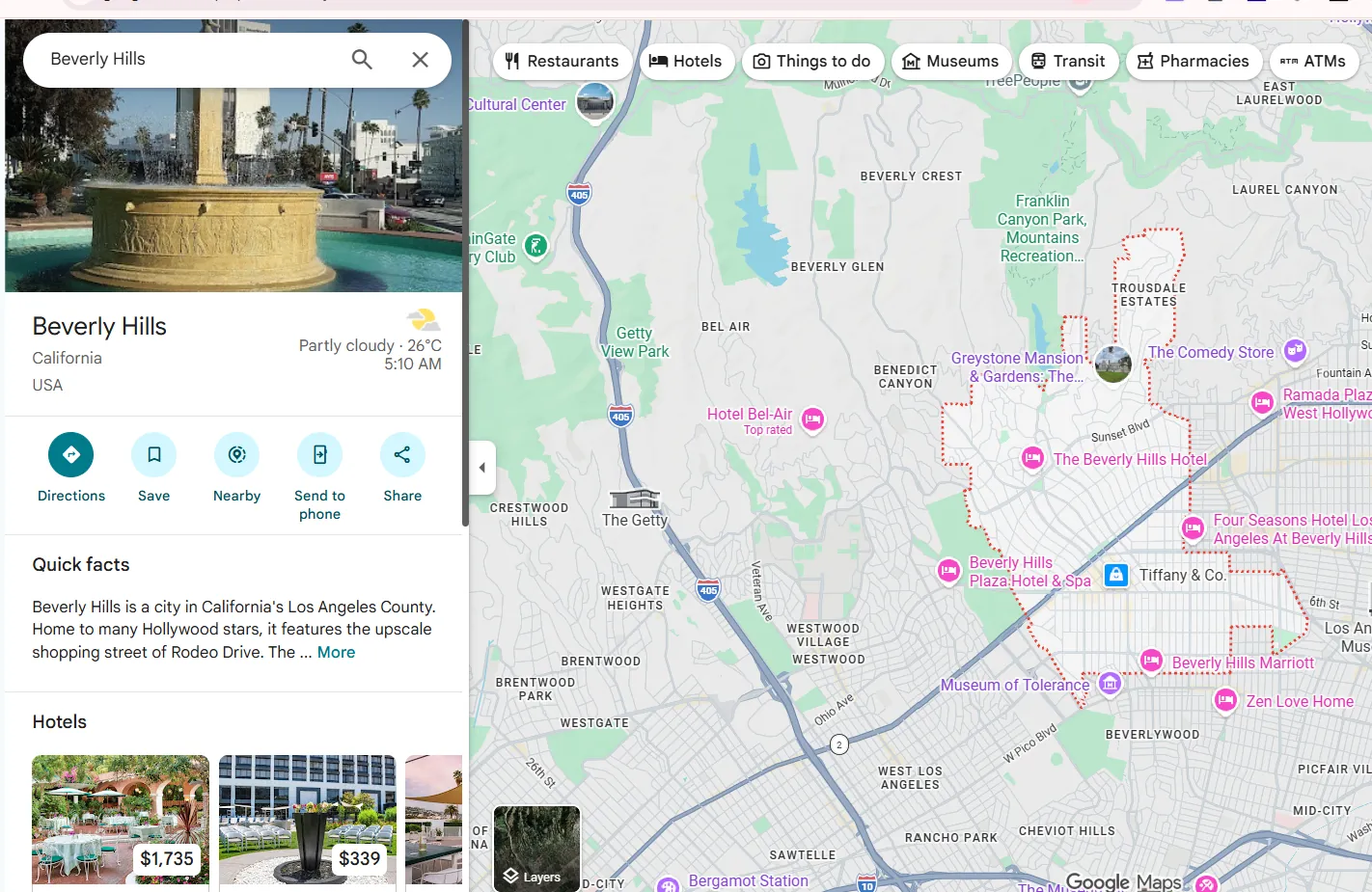
Task: Click The Comedy Store marker
Action: (1295, 351)
